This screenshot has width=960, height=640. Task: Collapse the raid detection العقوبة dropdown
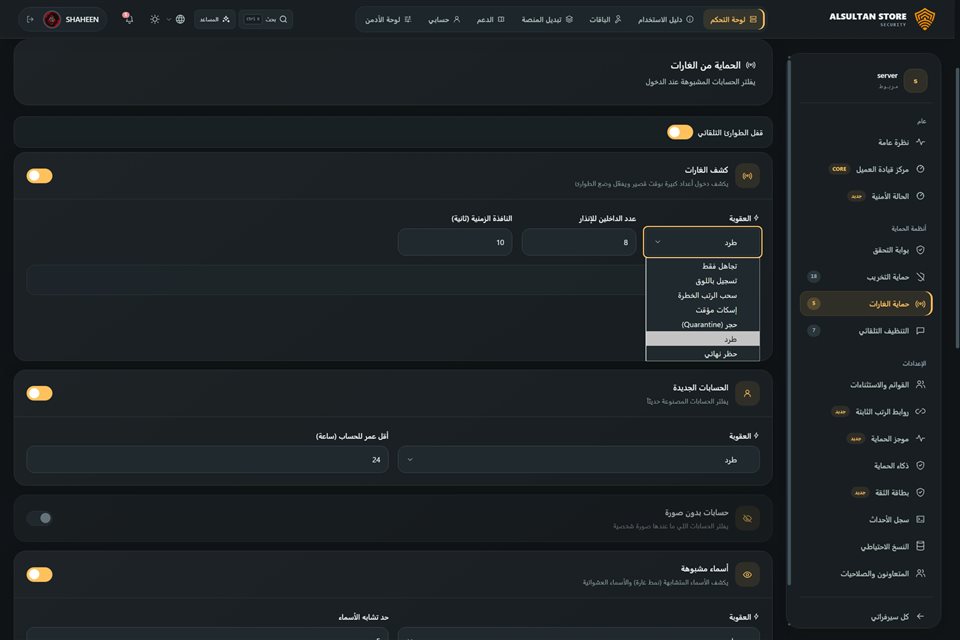coord(702,242)
